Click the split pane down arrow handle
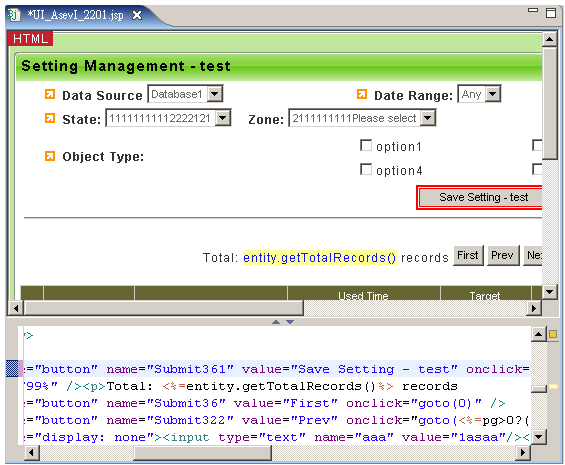Viewport: 565px width, 465px height. pyautogui.click(x=290, y=322)
